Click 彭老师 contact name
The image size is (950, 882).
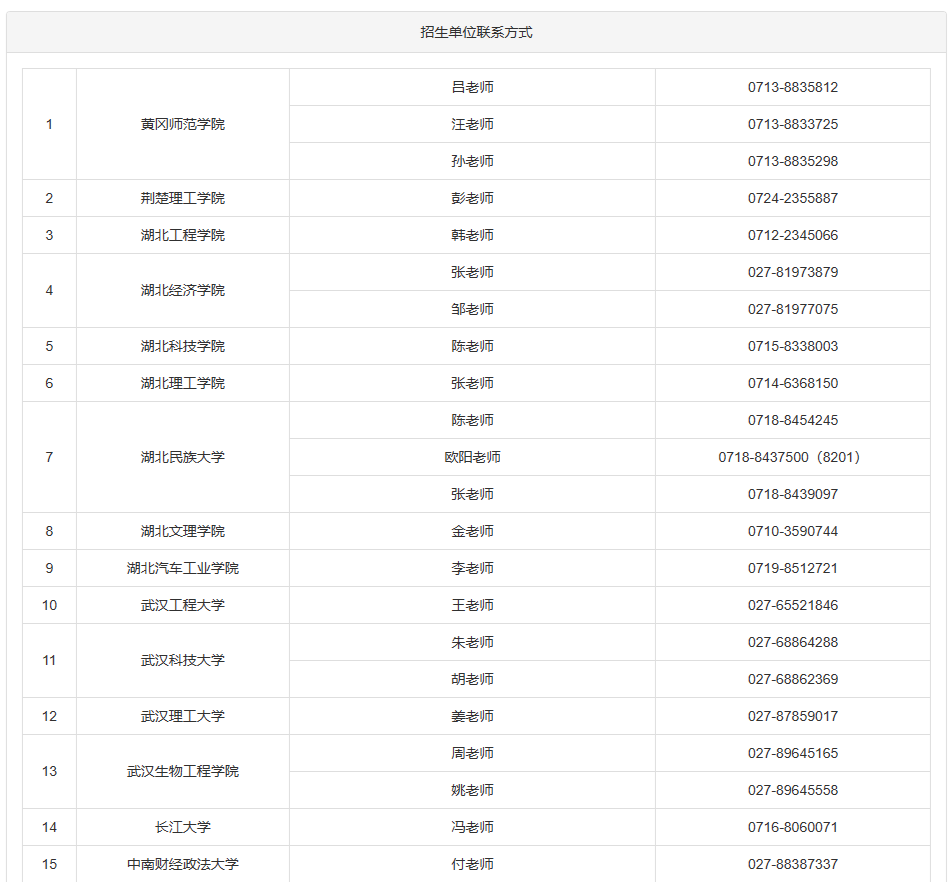tap(472, 198)
